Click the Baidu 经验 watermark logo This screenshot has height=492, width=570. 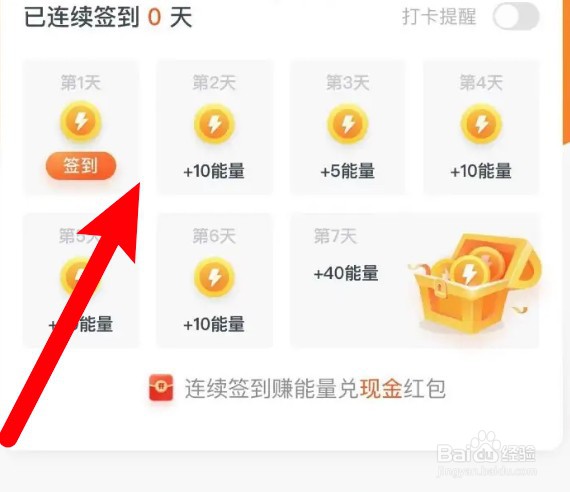click(x=486, y=453)
